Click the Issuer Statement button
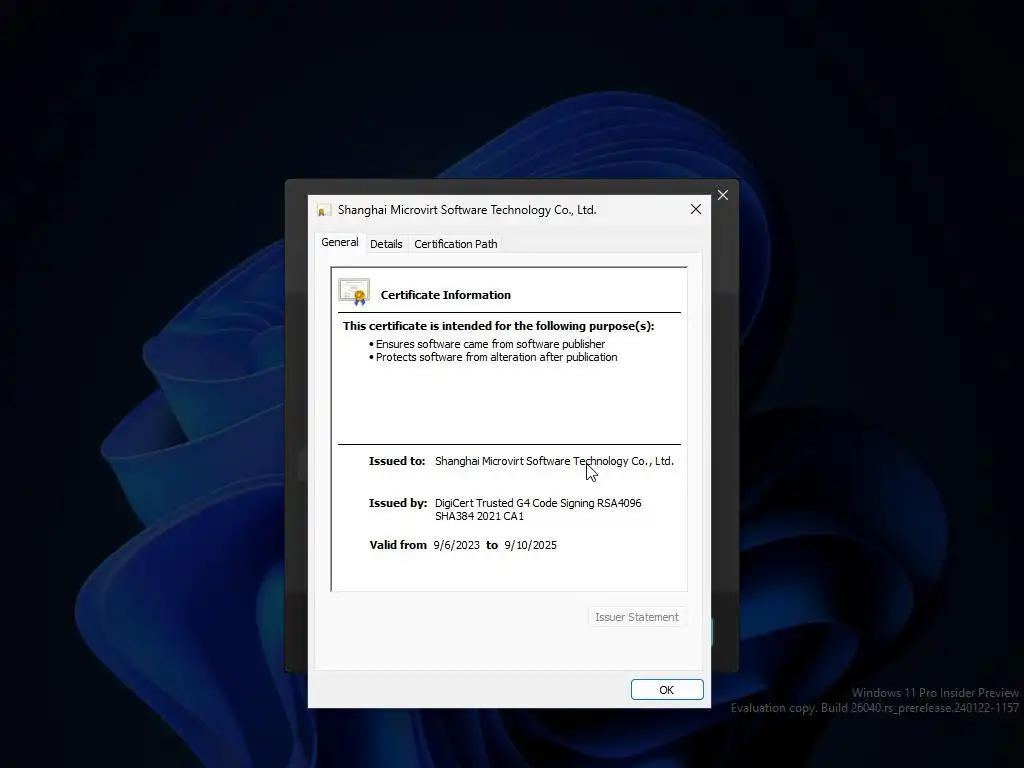Screen dimensions: 1024x768 point(637,617)
